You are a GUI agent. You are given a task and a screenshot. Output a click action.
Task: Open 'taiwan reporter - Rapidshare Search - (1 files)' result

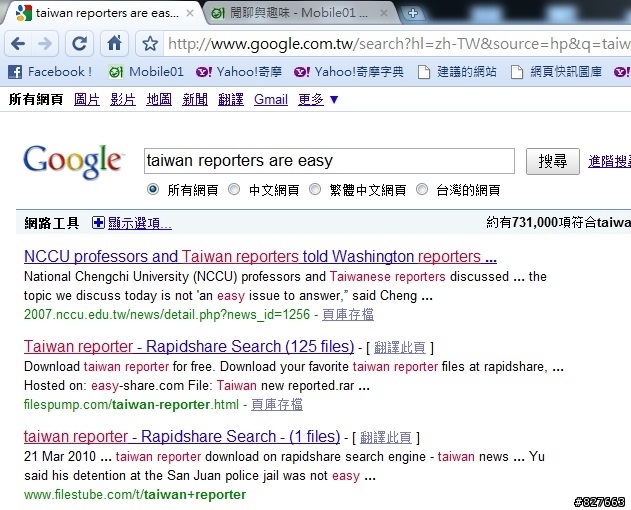pos(182,436)
